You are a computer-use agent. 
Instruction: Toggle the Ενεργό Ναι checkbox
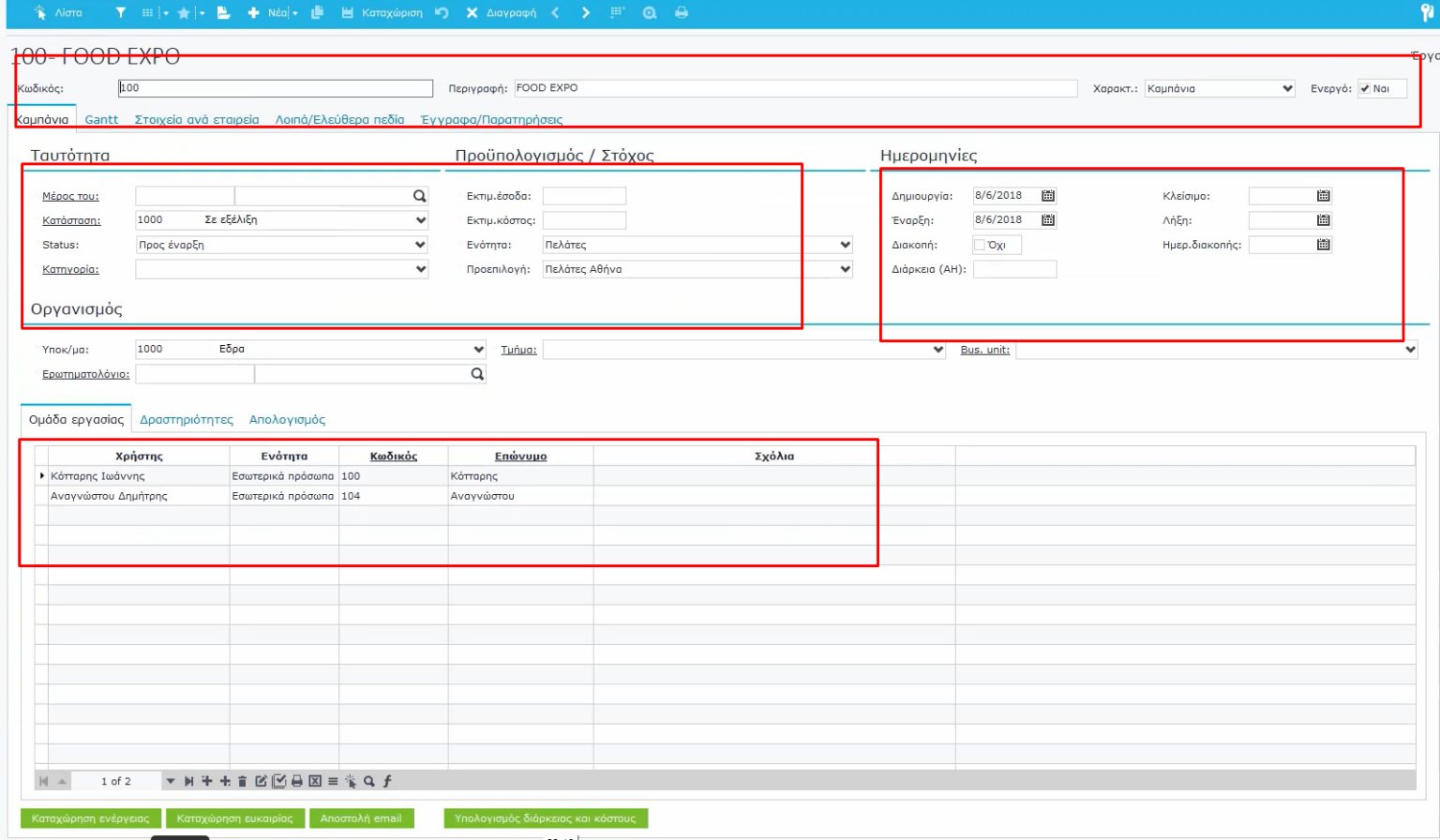coord(1365,89)
